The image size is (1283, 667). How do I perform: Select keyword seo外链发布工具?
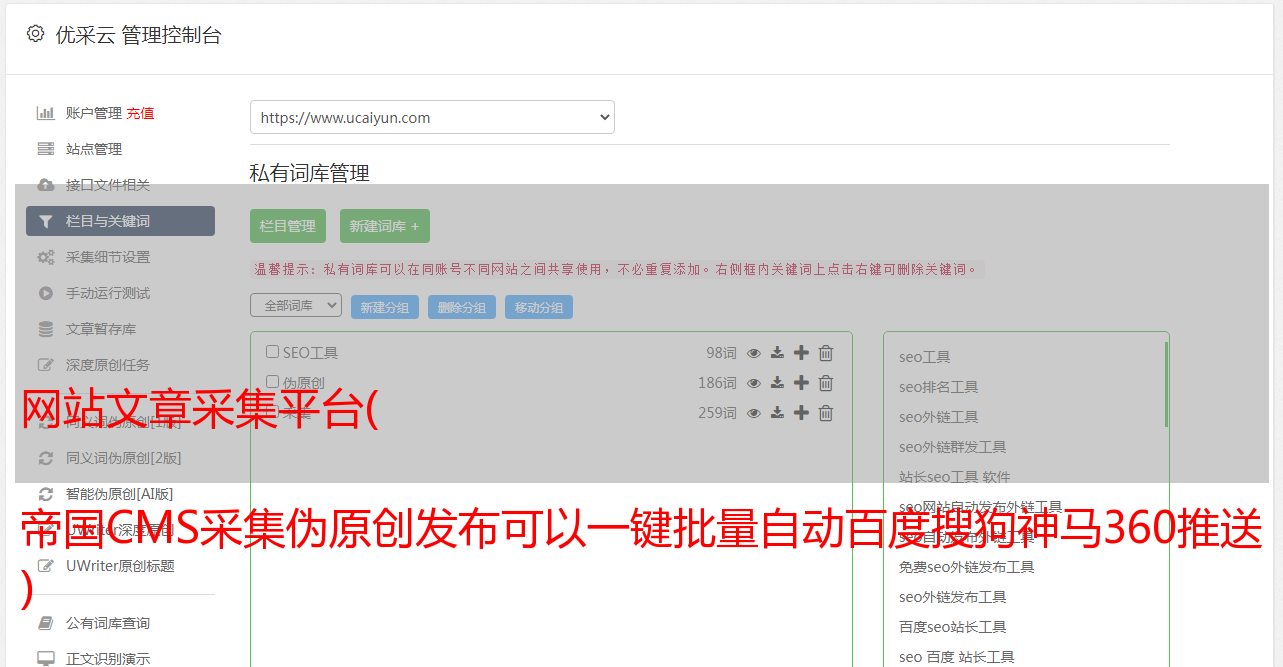[x=952, y=597]
